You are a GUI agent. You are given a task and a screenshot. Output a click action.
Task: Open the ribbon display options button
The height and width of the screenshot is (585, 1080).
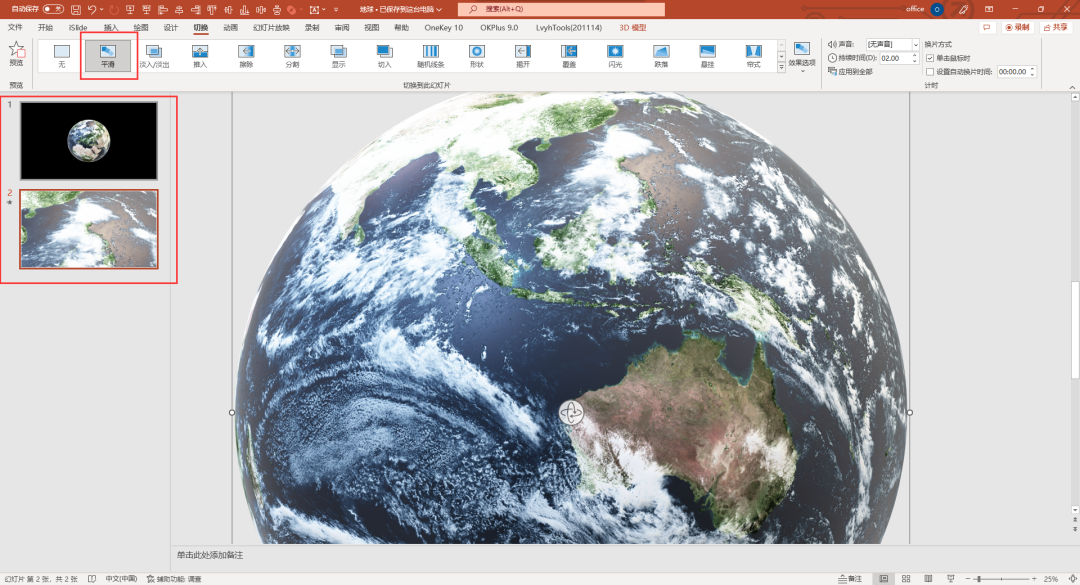coord(989,9)
